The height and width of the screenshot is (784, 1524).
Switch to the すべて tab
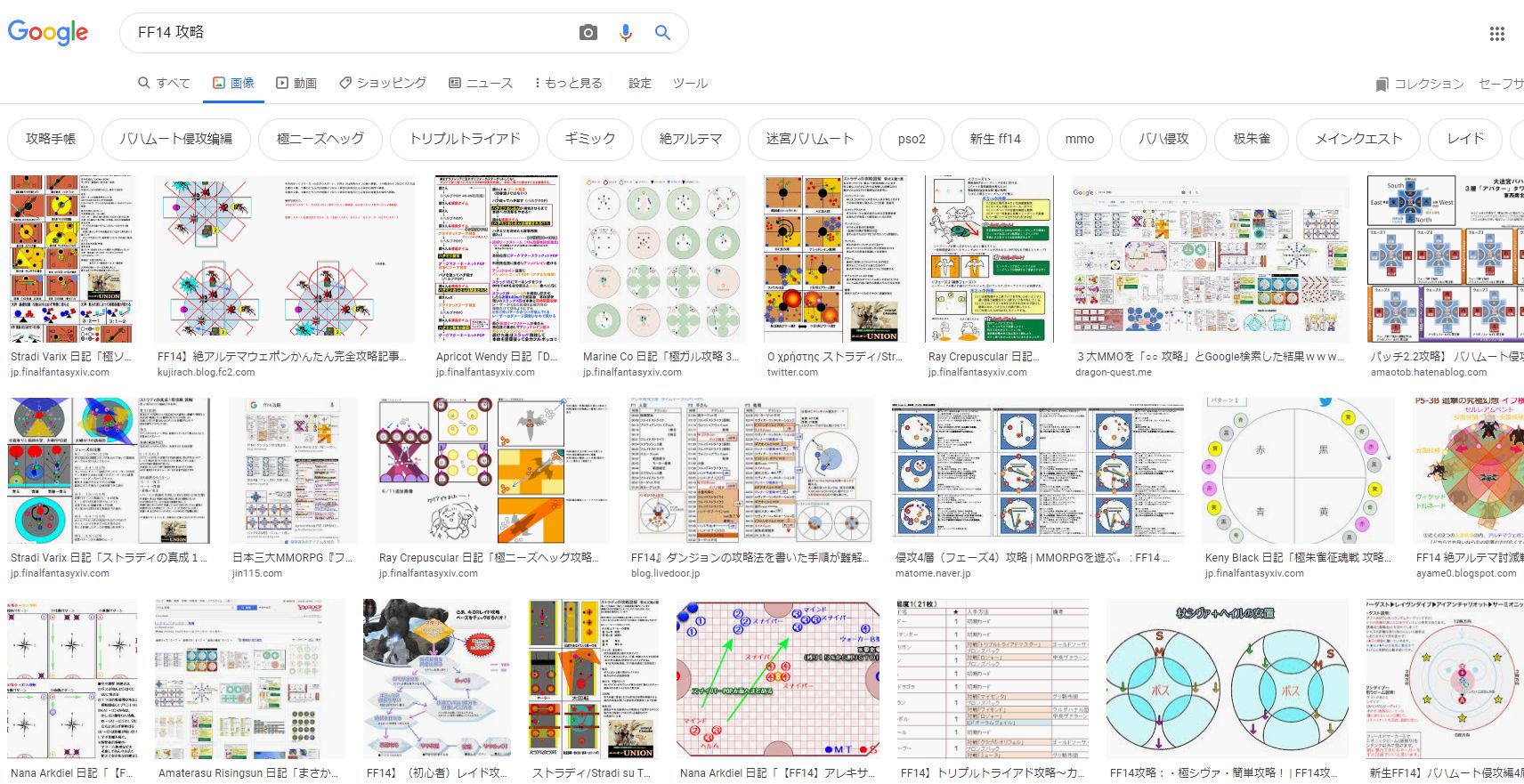point(164,83)
